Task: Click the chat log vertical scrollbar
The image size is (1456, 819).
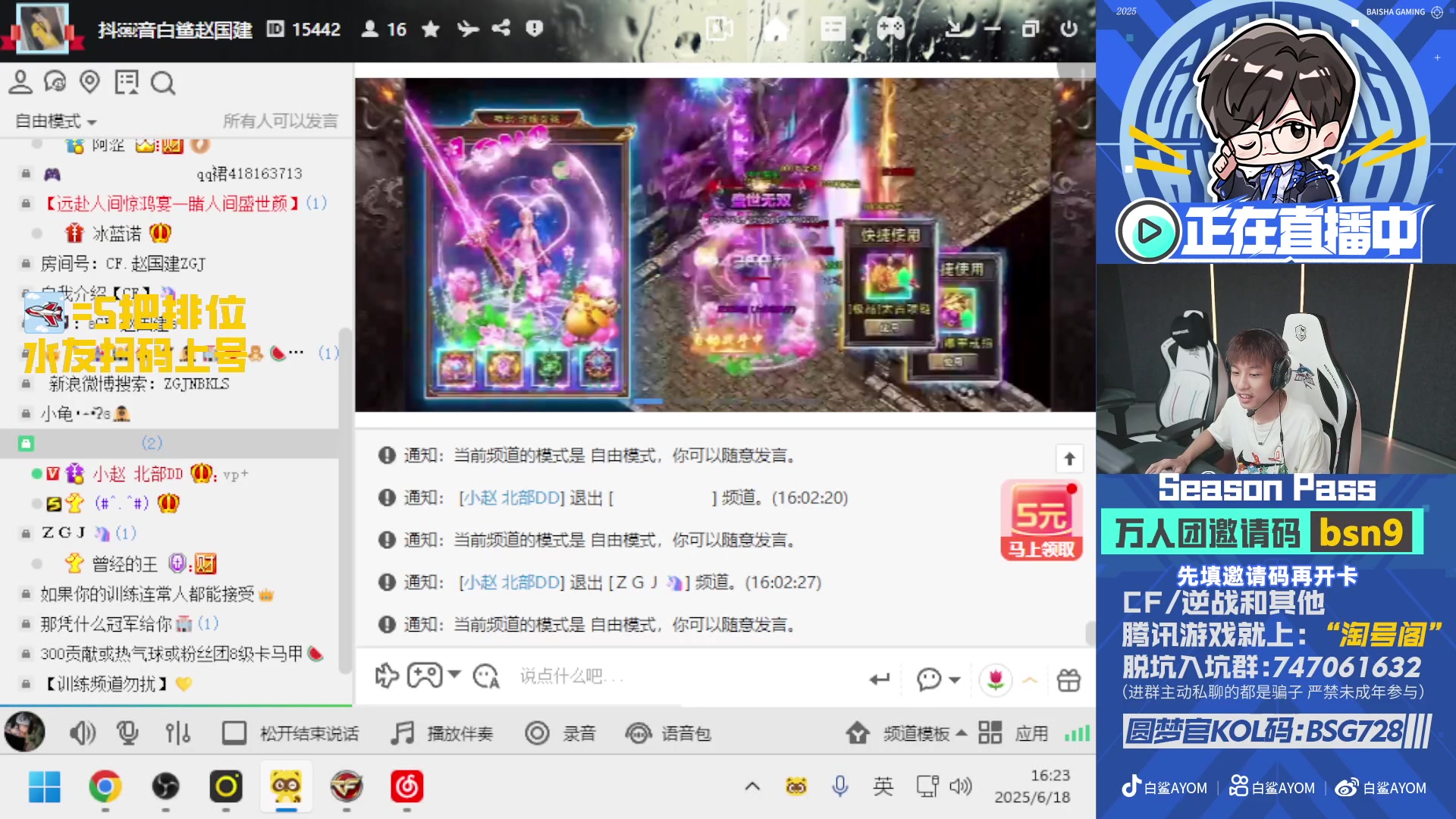Action: click(x=1090, y=633)
